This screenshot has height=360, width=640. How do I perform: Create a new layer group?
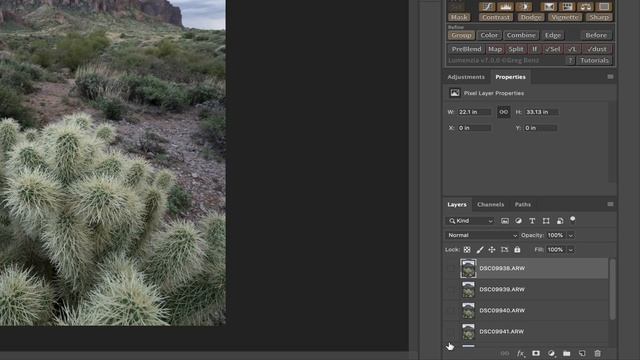pyautogui.click(x=567, y=353)
